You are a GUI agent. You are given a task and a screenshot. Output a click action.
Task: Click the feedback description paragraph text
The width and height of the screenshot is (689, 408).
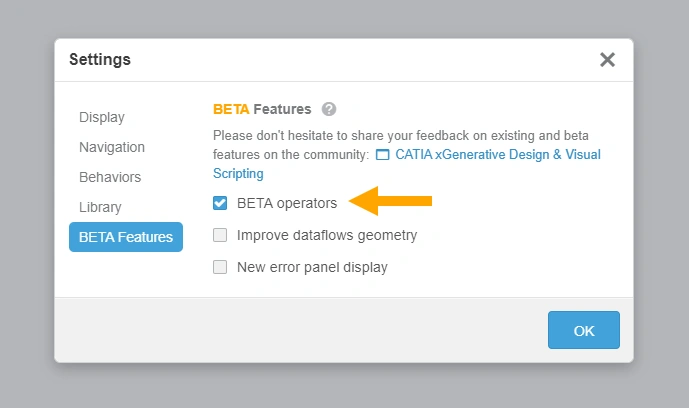400,135
